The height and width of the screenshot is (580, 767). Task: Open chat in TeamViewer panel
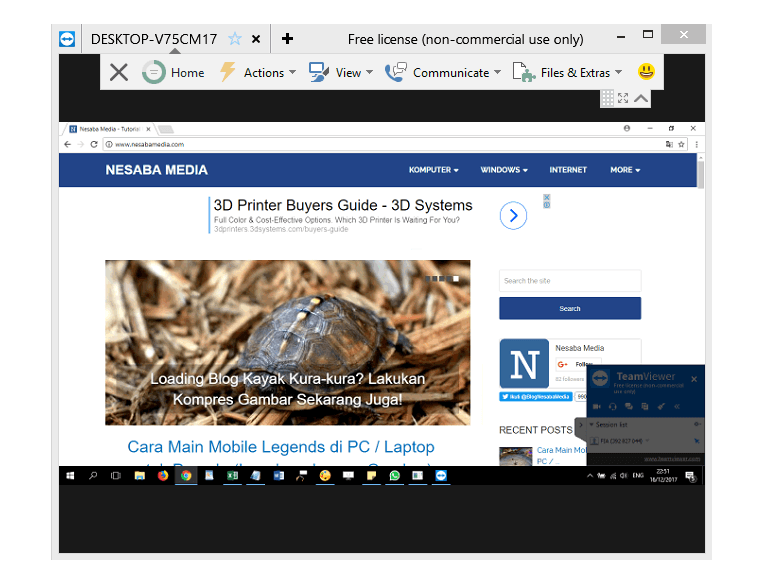[x=629, y=406]
